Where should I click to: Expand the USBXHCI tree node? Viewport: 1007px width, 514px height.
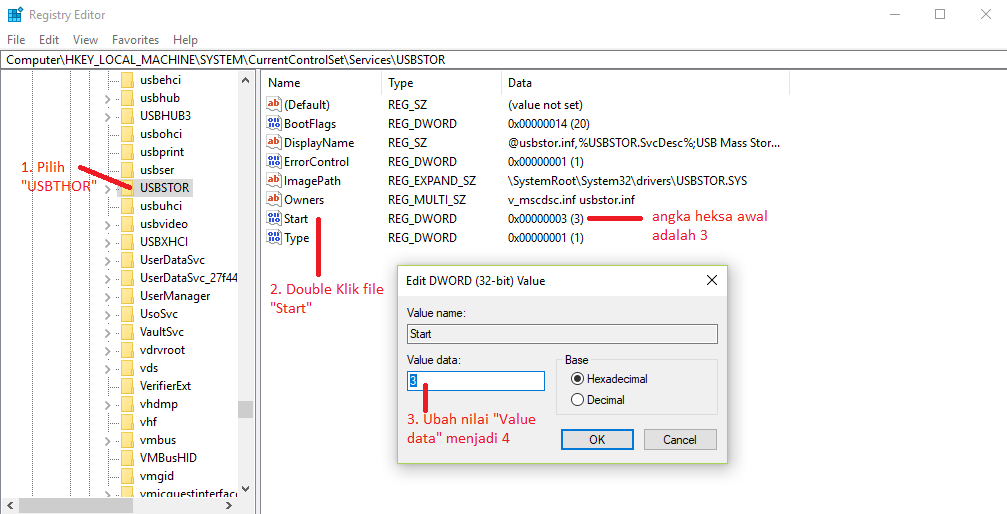pyautogui.click(x=107, y=242)
